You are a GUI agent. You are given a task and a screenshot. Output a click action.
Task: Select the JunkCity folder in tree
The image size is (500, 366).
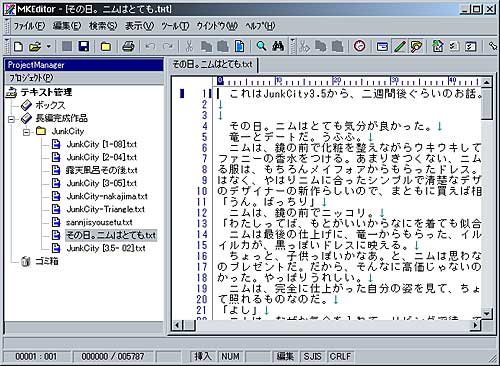click(x=68, y=131)
